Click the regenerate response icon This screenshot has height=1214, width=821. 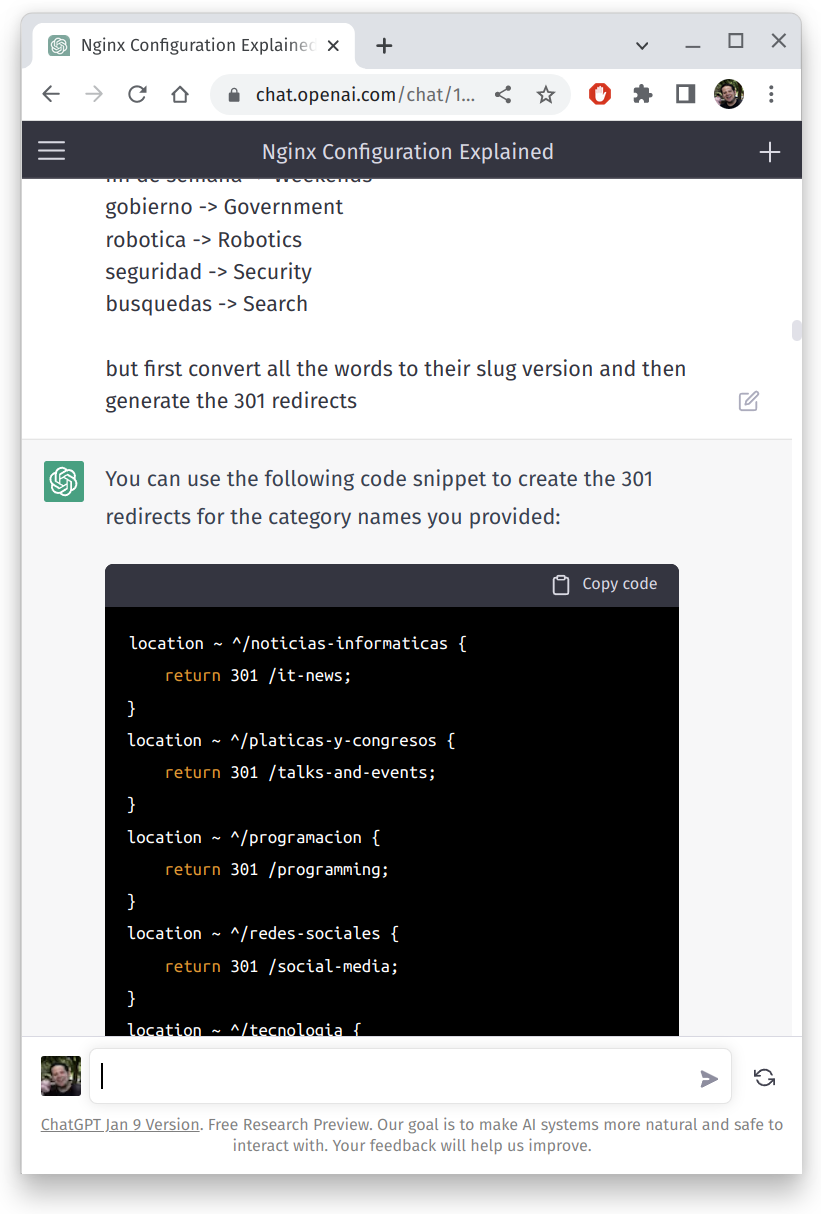(x=764, y=1077)
